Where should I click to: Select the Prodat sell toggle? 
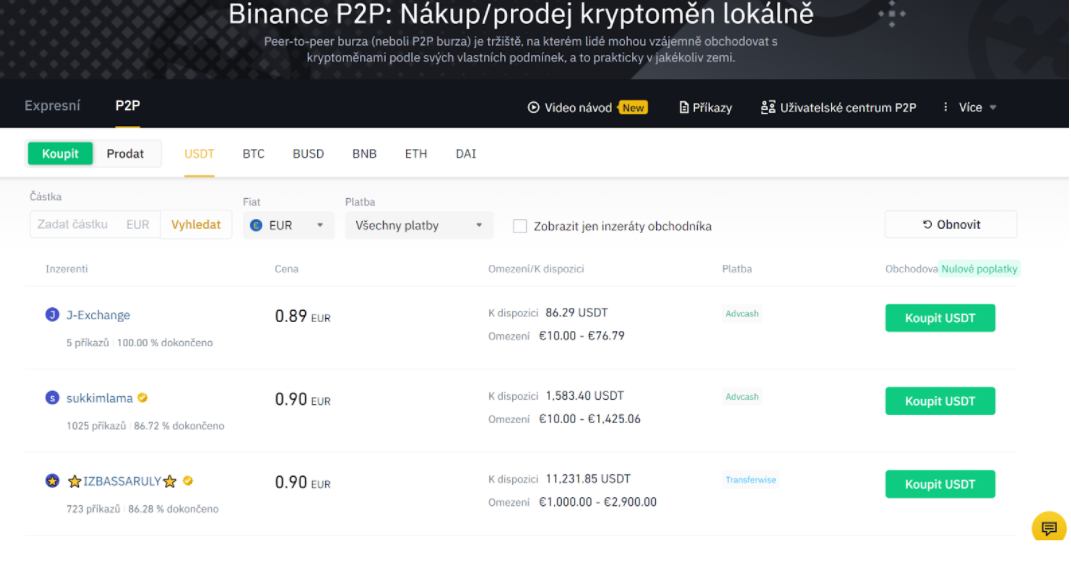tap(125, 154)
